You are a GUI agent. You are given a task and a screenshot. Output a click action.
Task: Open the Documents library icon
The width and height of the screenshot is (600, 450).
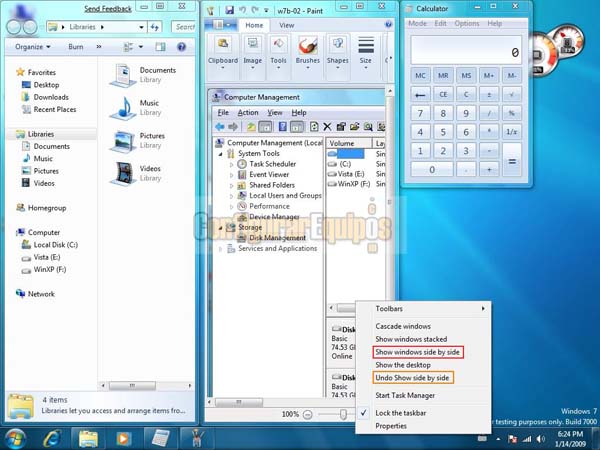pos(124,75)
